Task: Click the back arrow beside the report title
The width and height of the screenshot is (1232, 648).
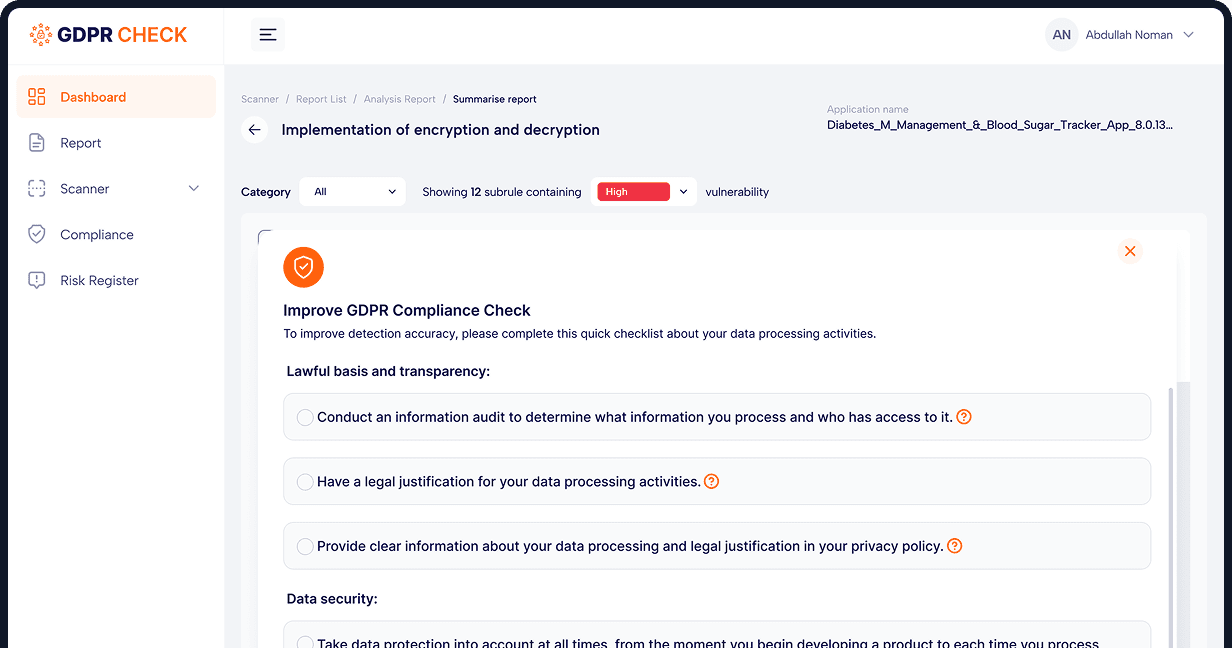Action: (254, 129)
